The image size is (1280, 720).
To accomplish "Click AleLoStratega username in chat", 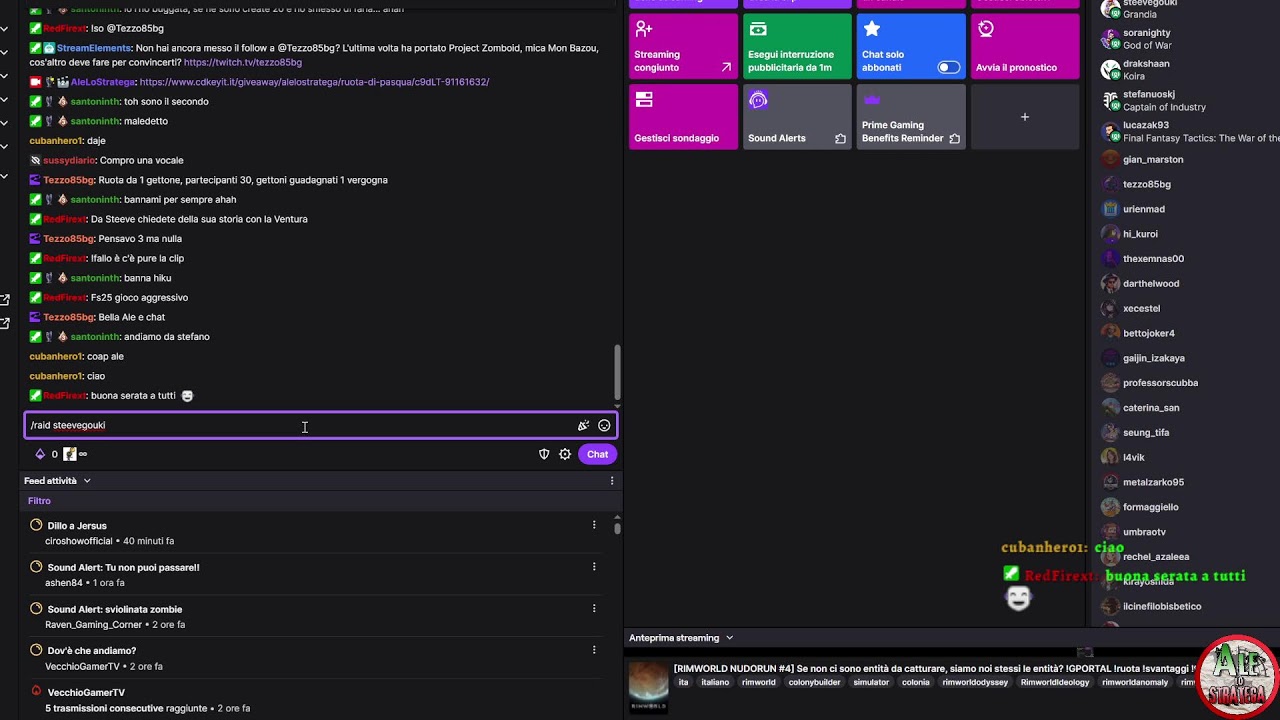I will point(102,82).
